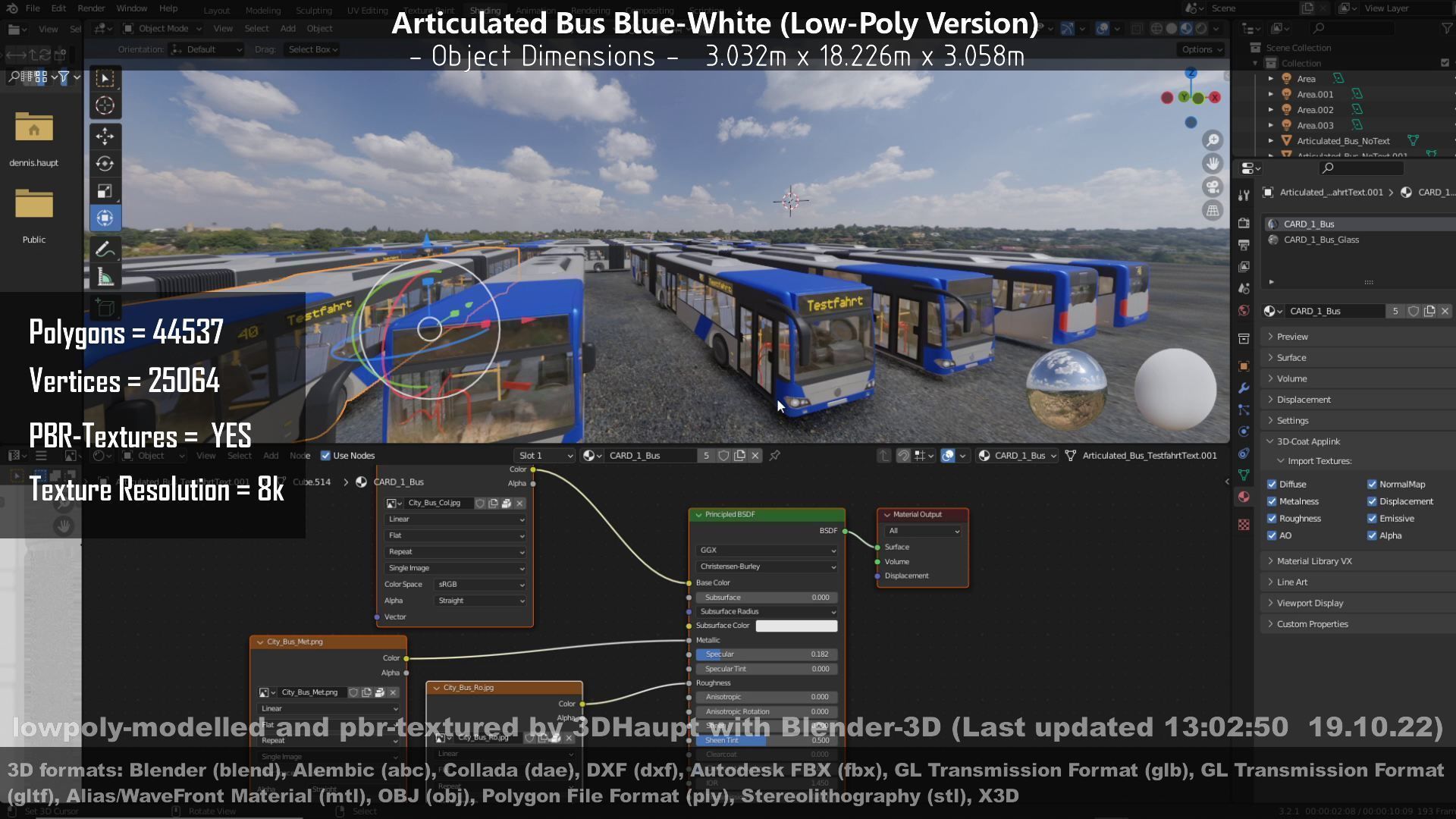This screenshot has height=819, width=1456.
Task: Open the Window menu
Action: point(131,8)
